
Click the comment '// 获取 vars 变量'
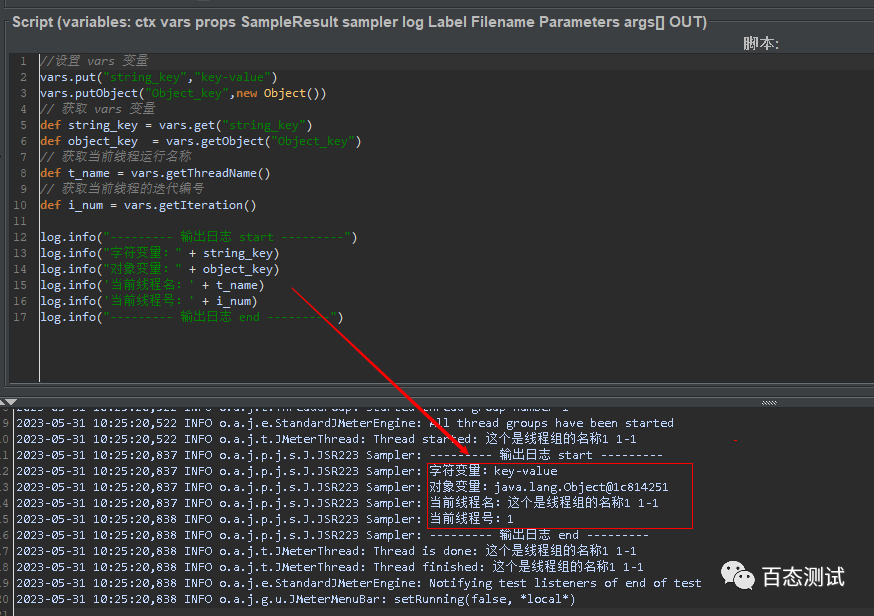(98, 109)
